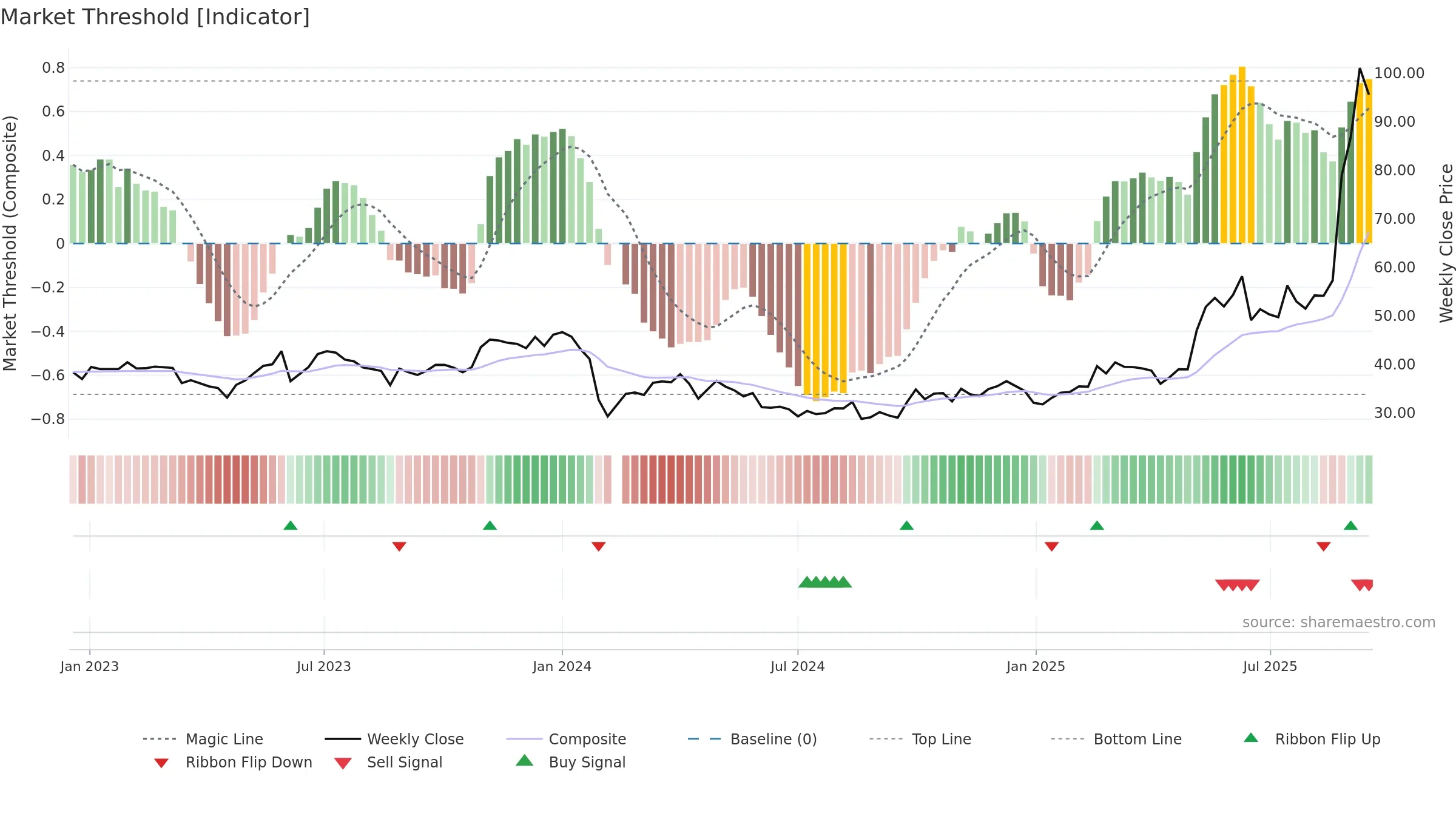The image size is (1456, 819).
Task: Toggle the Top Line legend entry
Action: point(920,739)
